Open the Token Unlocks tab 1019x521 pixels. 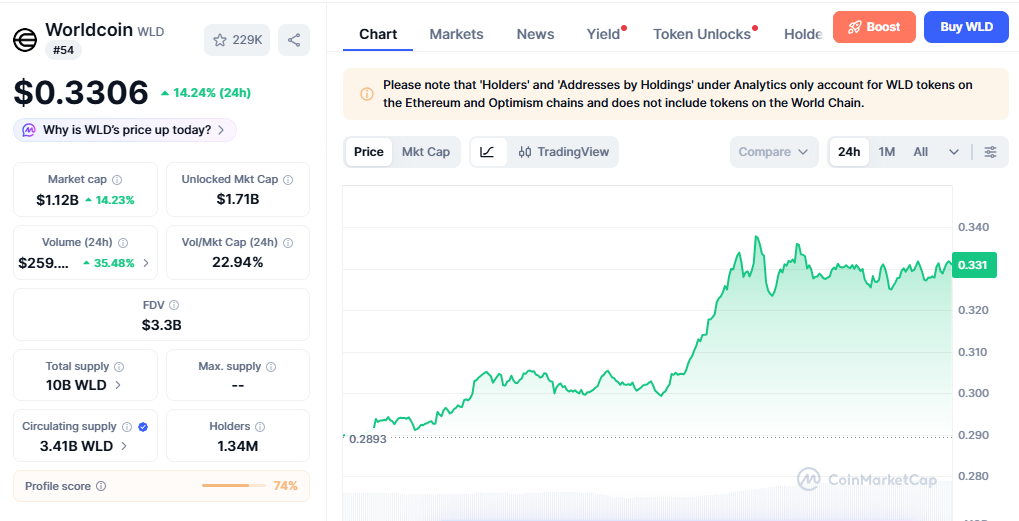pyautogui.click(x=702, y=34)
